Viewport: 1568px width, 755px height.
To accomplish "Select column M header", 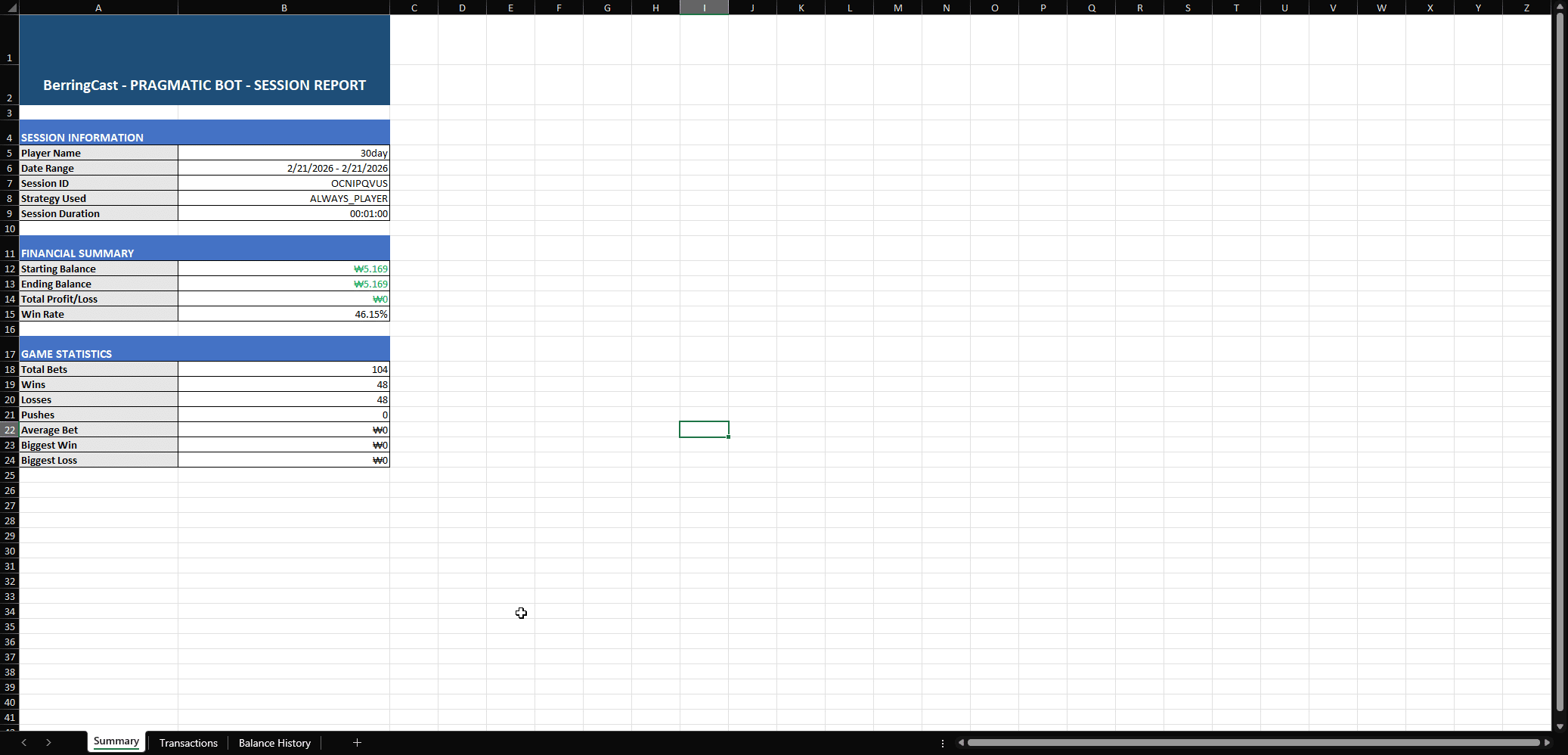I will 898,8.
